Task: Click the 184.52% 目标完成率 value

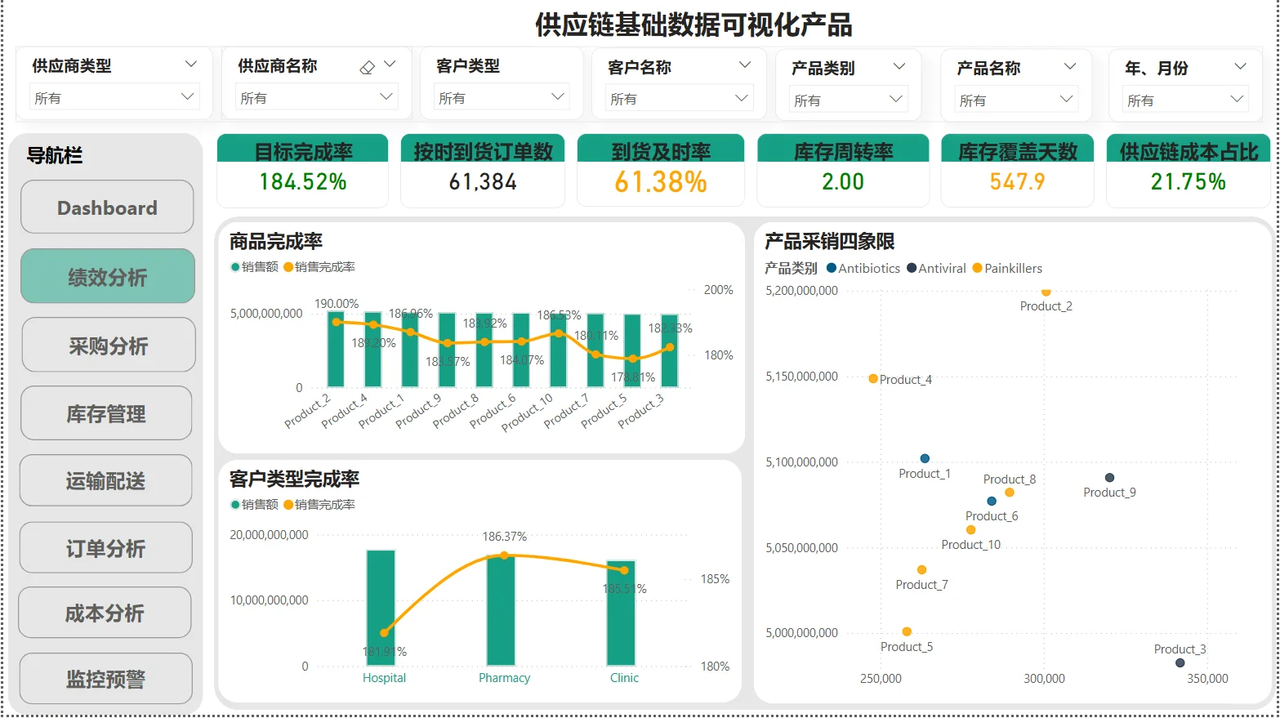Action: pos(303,182)
